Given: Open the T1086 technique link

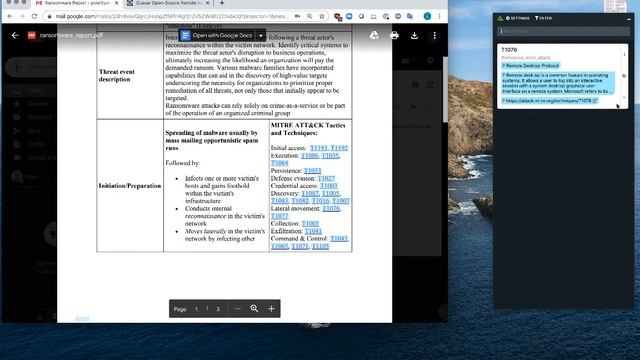Looking at the screenshot, I should pyautogui.click(x=310, y=156).
